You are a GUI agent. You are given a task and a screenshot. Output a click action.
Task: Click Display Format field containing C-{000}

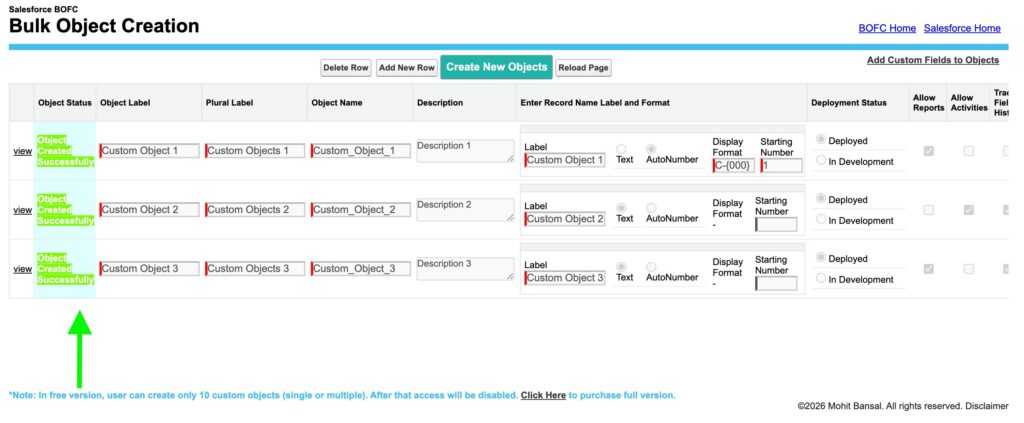coord(734,166)
